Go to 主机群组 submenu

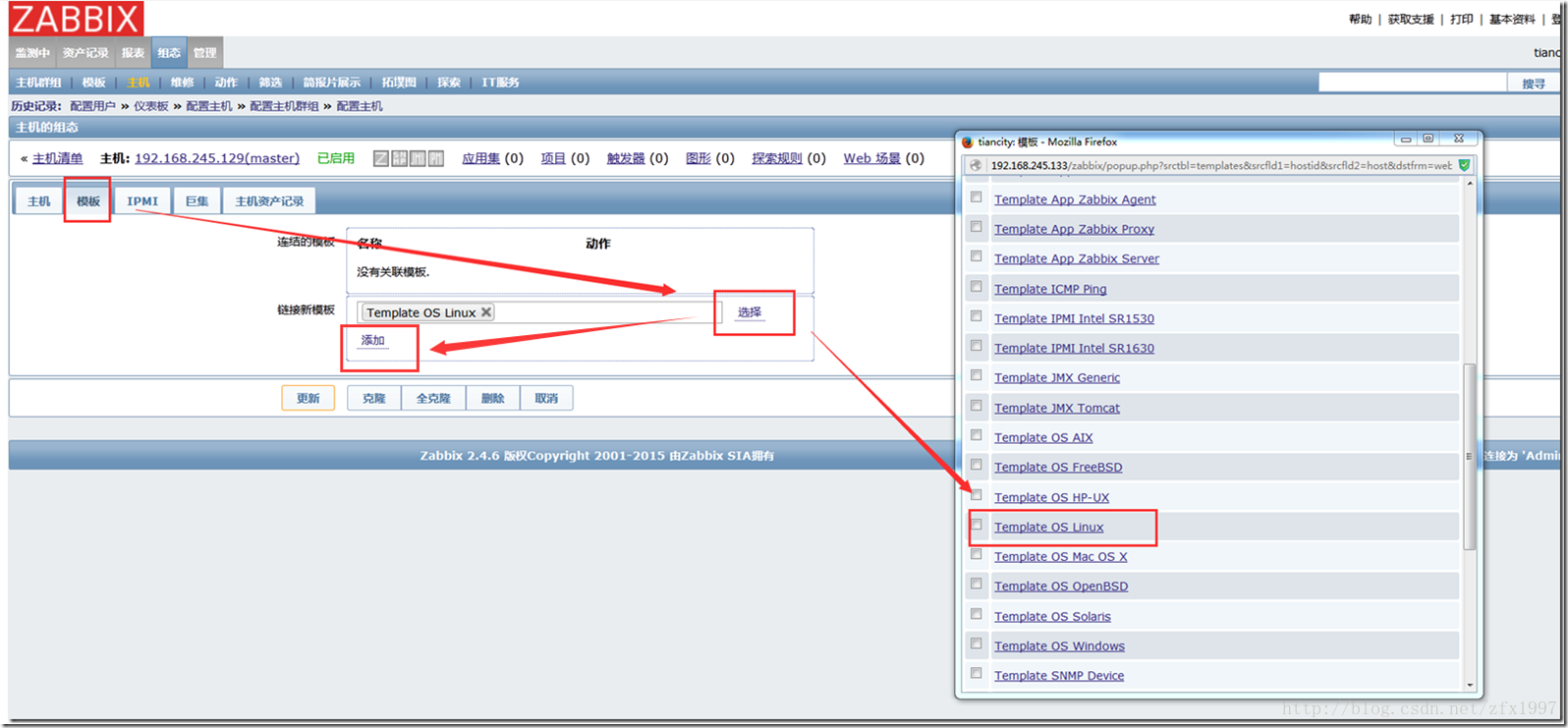[x=38, y=83]
